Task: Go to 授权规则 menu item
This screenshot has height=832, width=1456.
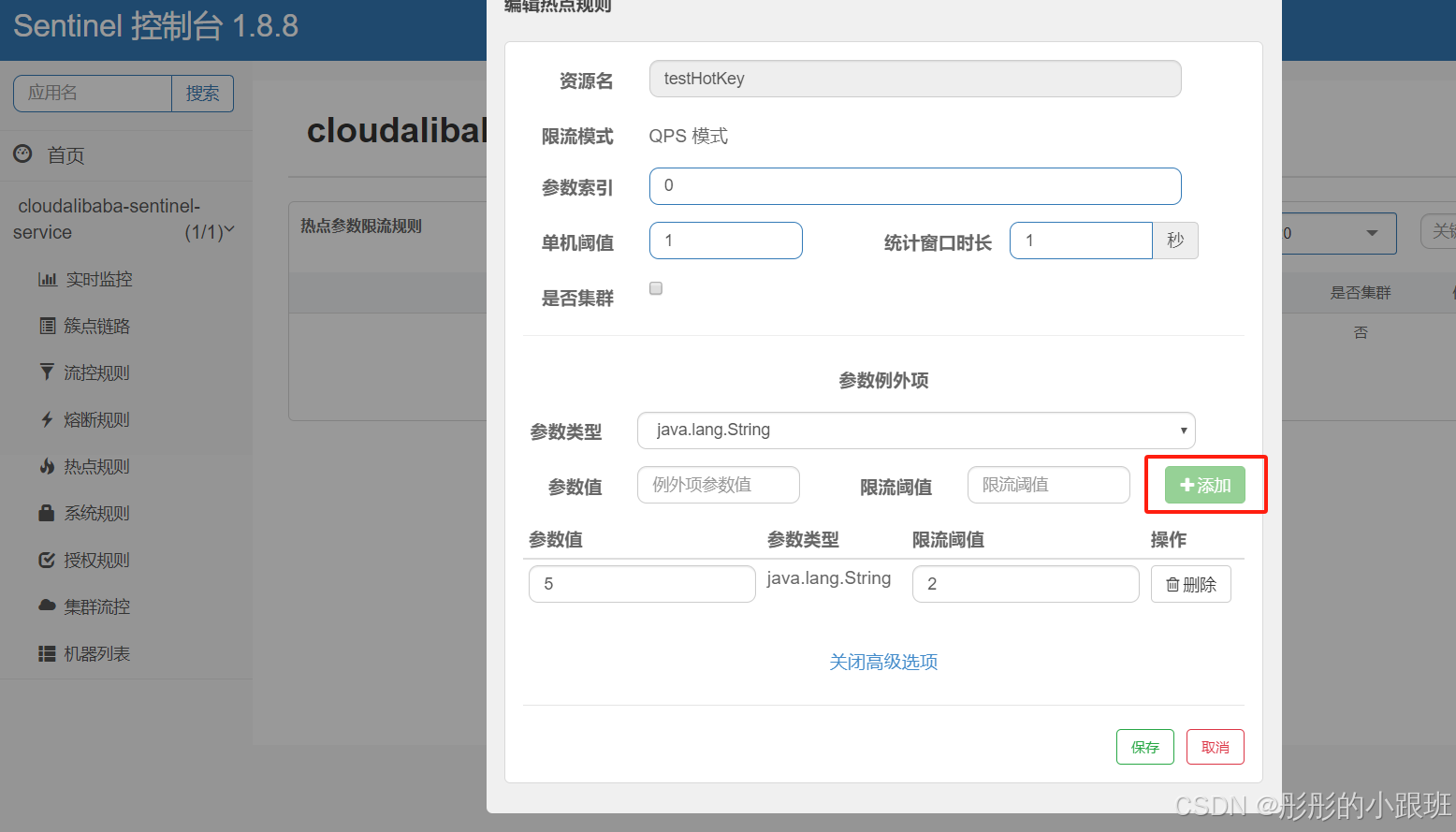Action: point(97,560)
